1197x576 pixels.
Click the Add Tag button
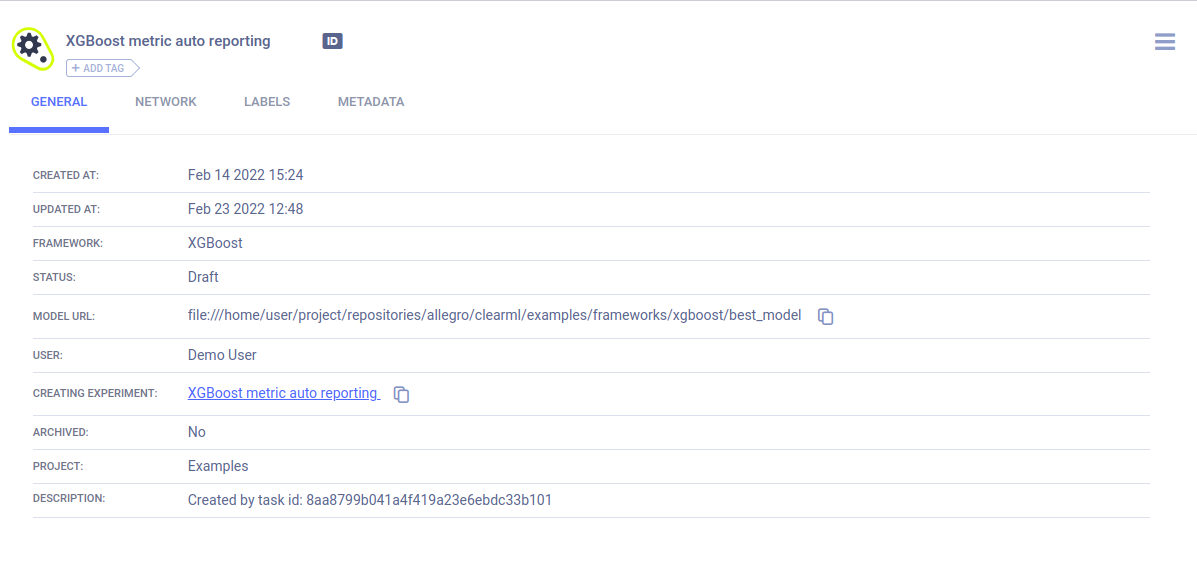click(101, 68)
